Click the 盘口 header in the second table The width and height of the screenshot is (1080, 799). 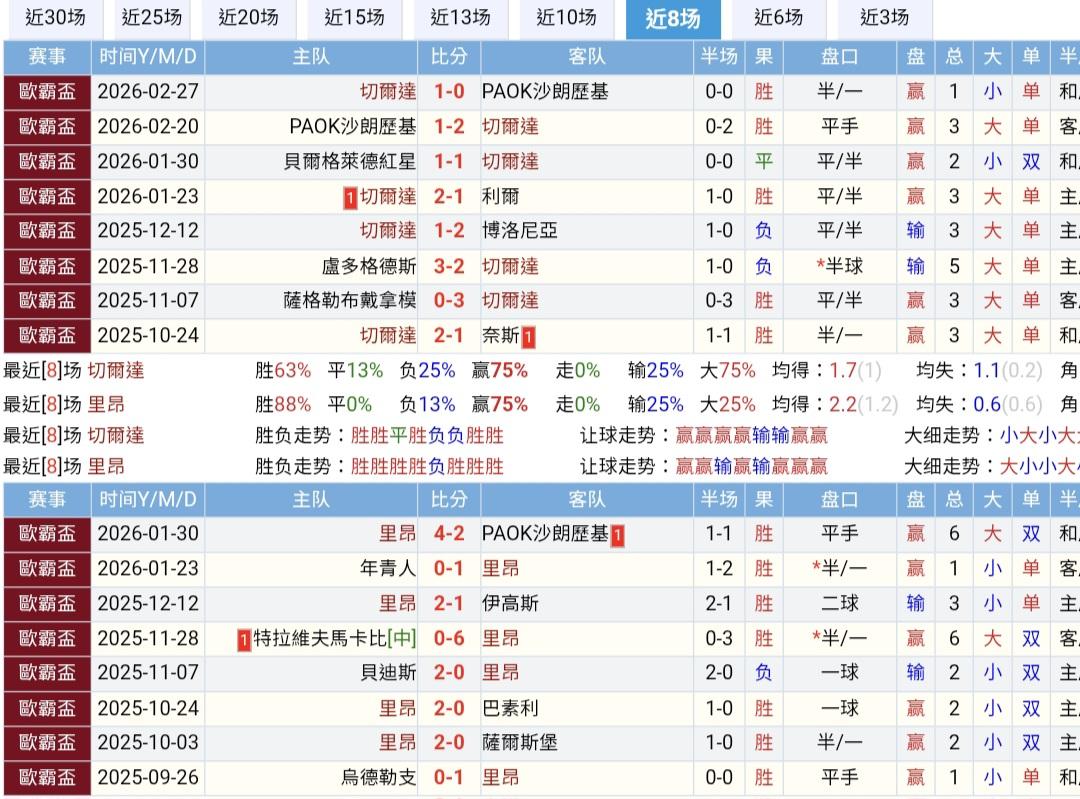pos(840,499)
